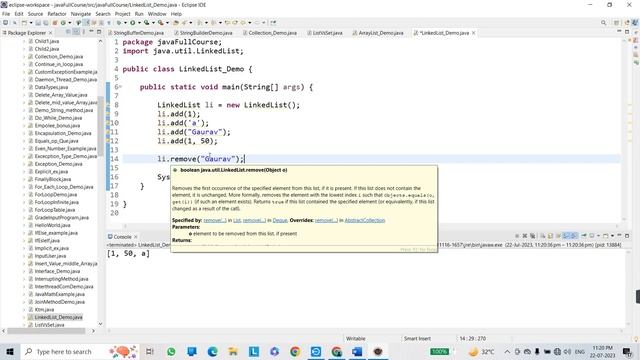Open the File menu
The image size is (640, 360).
pos(6,14)
